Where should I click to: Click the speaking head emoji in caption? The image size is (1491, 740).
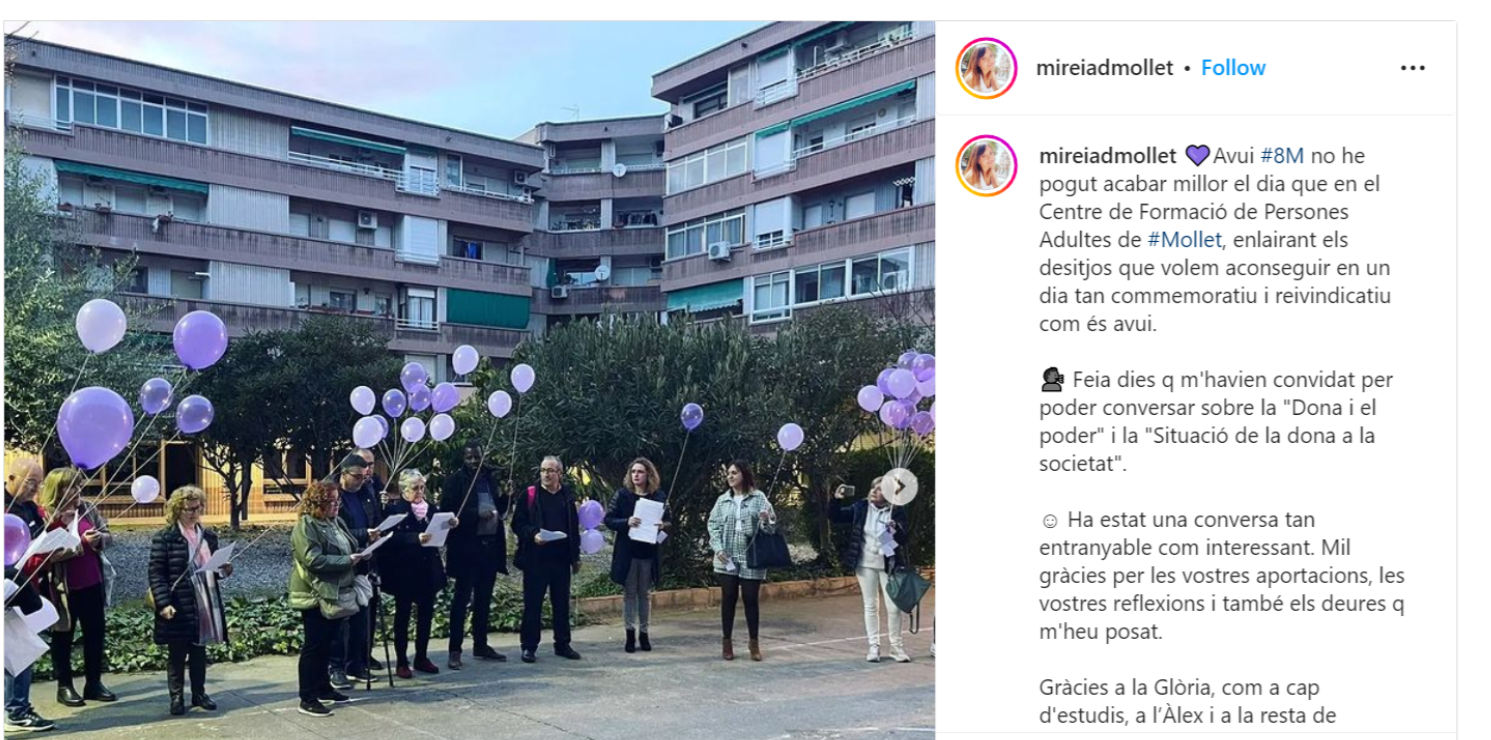[x=1052, y=380]
